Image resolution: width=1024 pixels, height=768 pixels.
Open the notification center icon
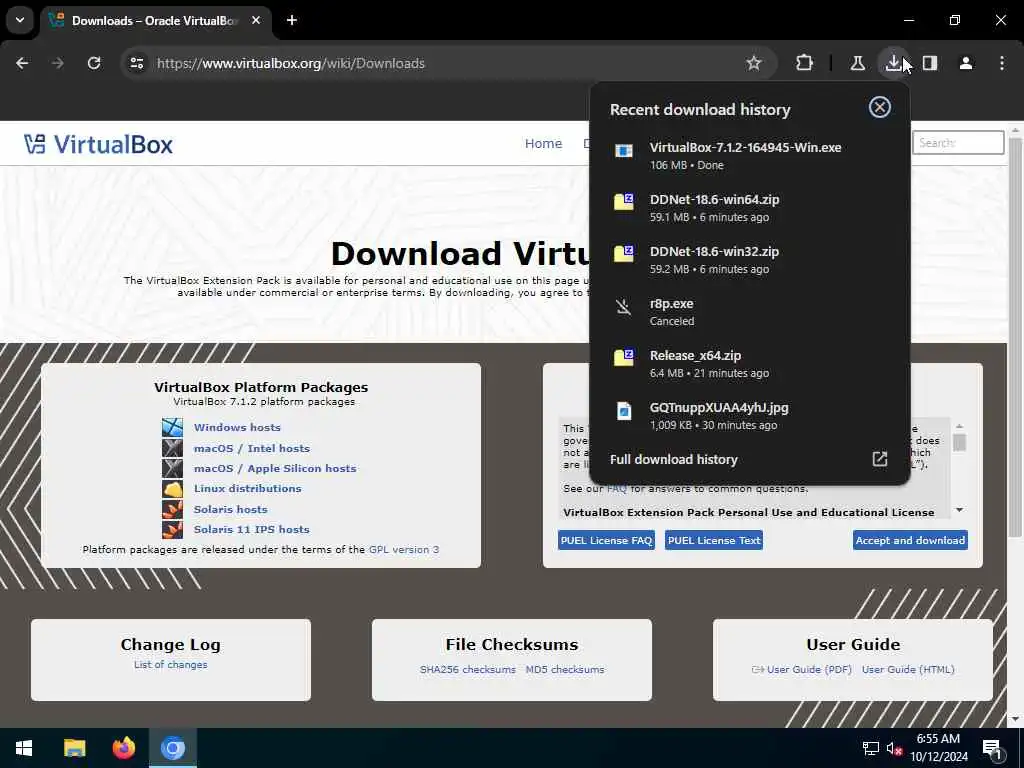992,749
